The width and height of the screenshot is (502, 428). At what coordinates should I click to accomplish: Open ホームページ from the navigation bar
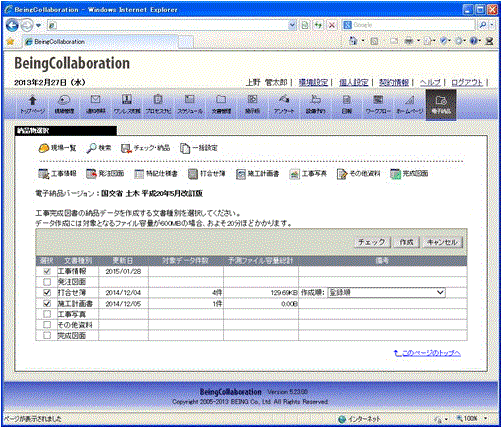click(x=410, y=104)
